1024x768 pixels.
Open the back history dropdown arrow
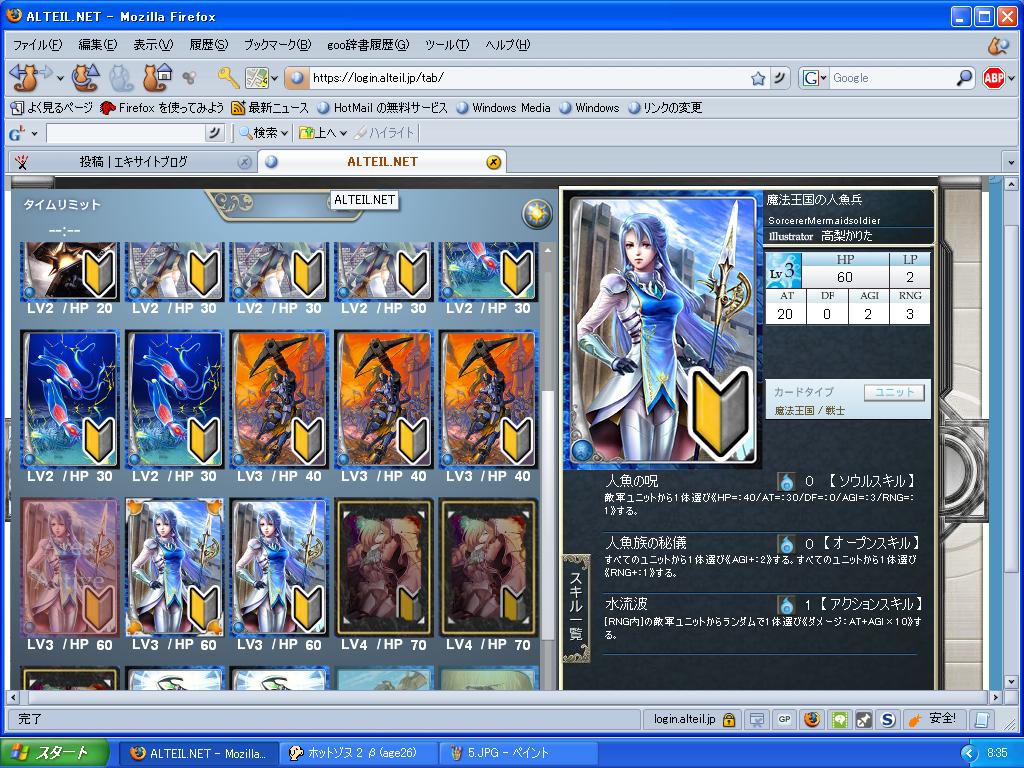coord(60,78)
